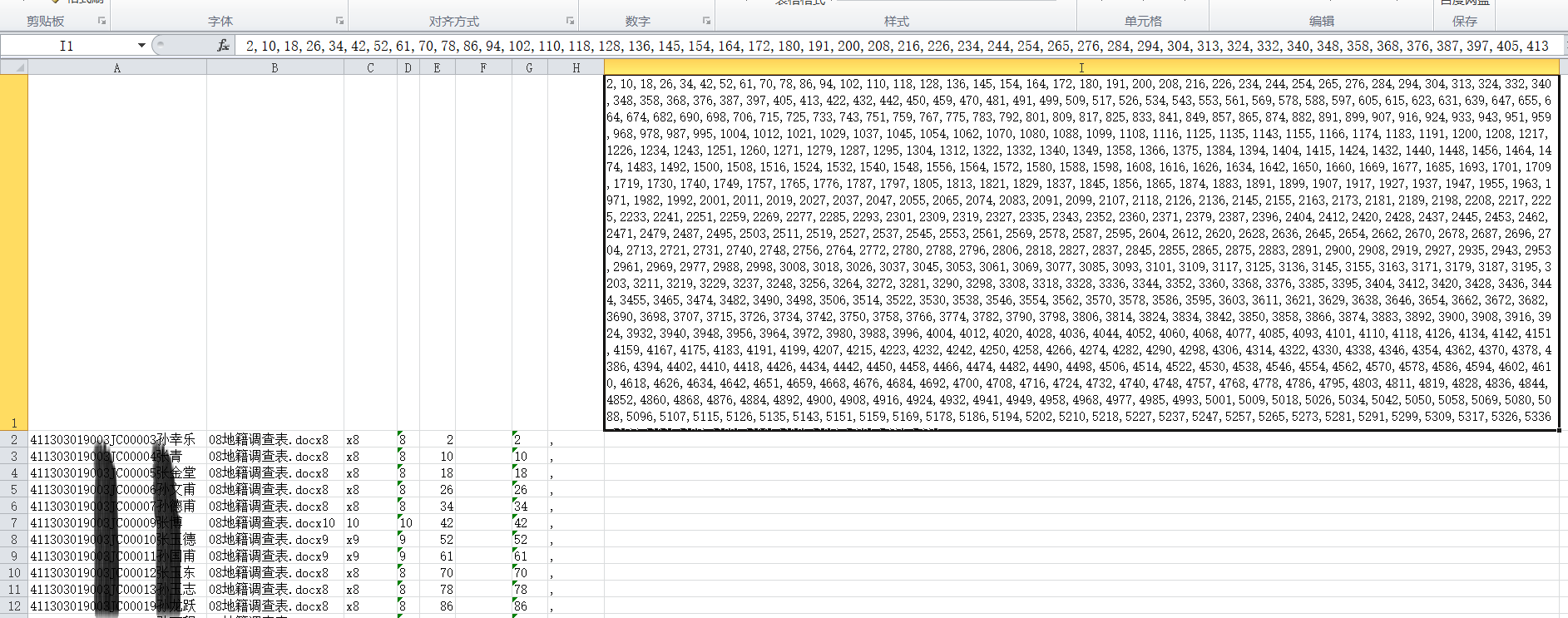This screenshot has height=618, width=1568.
Task: Select row 2 header
Action: coord(14,439)
